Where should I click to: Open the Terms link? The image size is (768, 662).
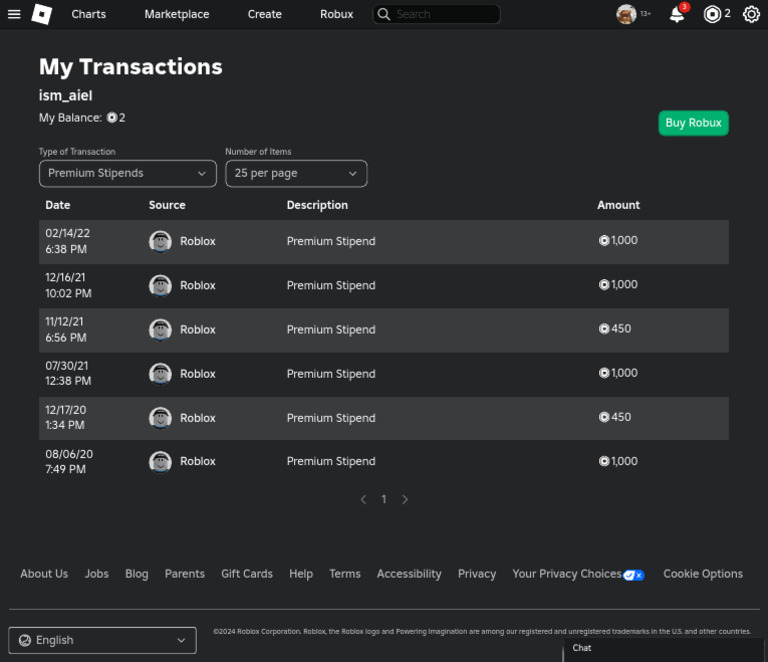point(345,574)
